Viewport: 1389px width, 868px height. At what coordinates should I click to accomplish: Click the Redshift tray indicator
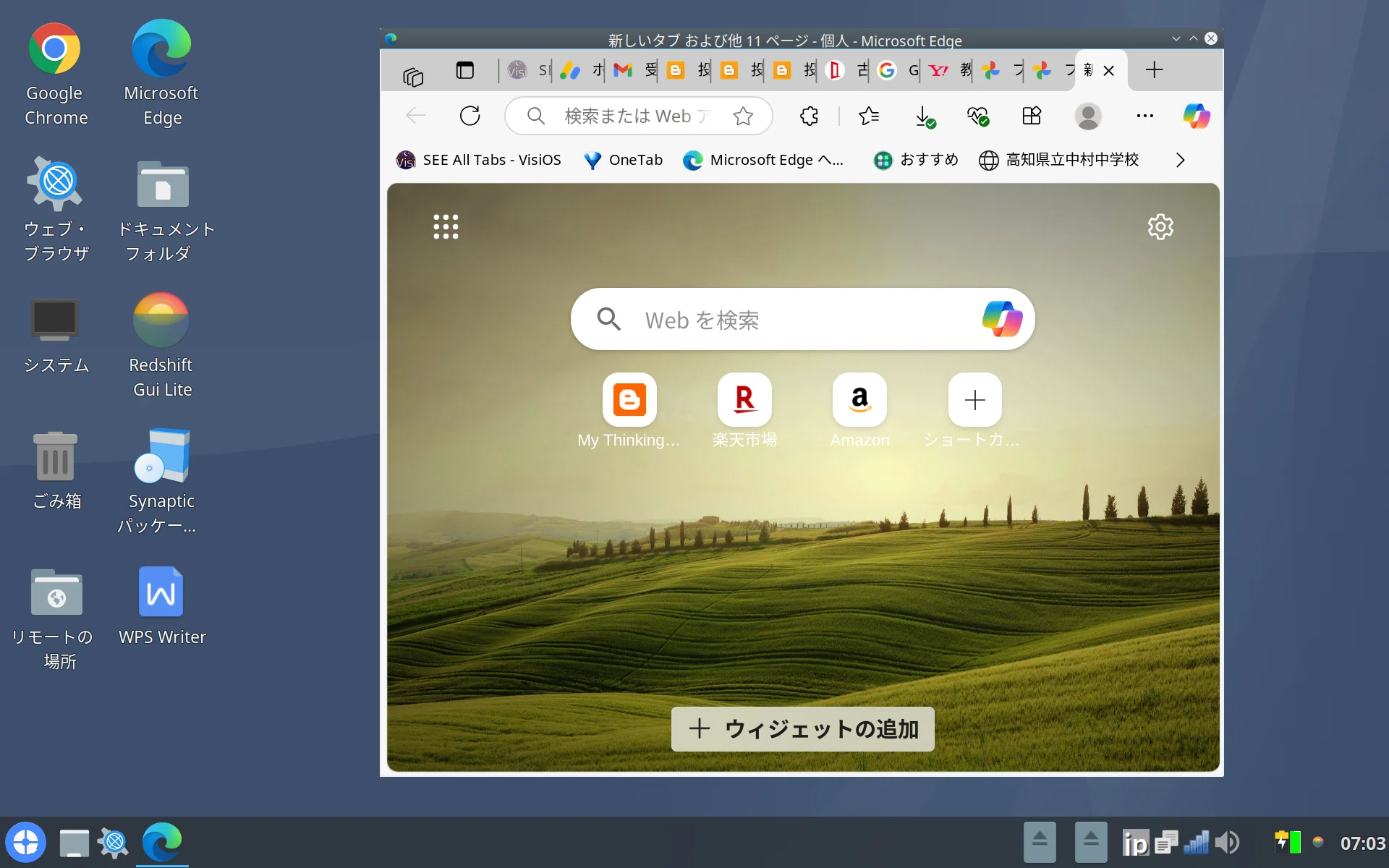tap(1318, 842)
